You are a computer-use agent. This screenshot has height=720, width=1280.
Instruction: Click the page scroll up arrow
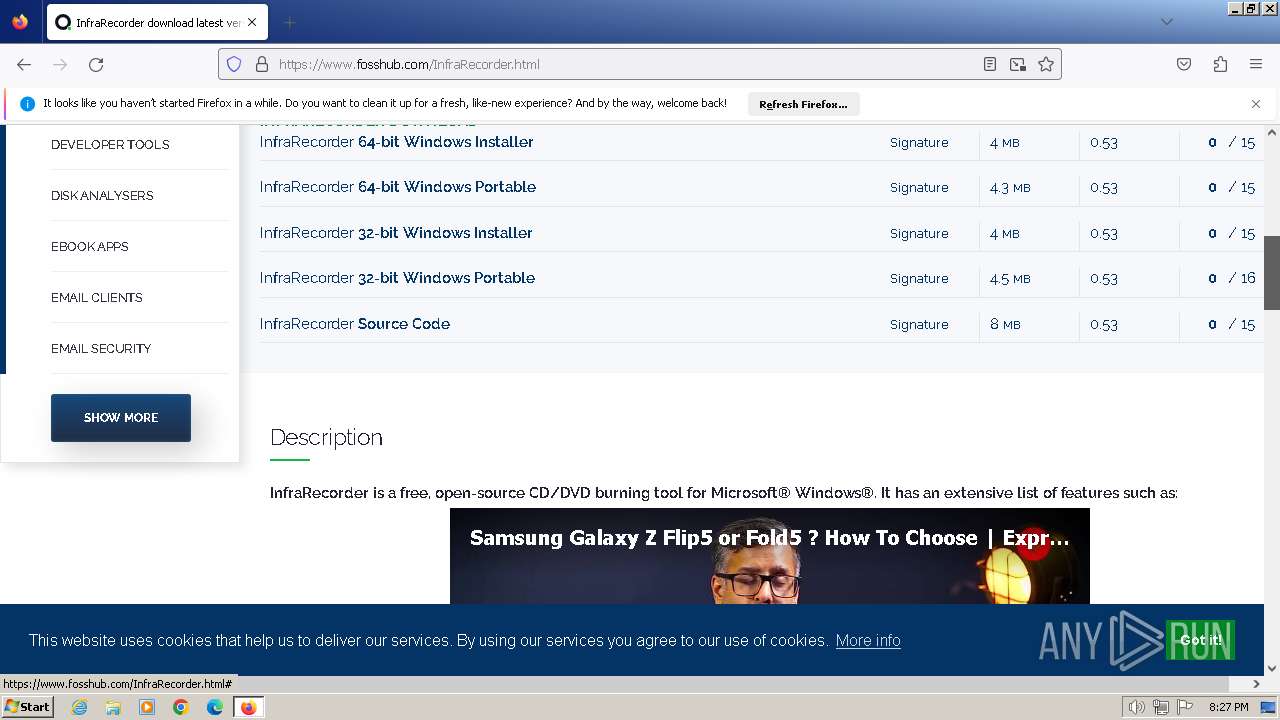[1272, 132]
